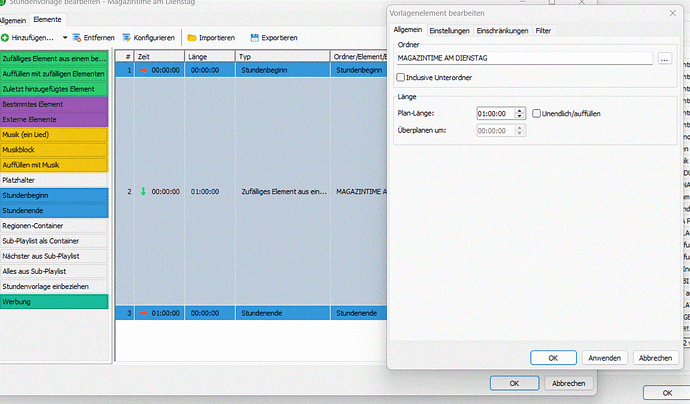Select 'Auffüllen mit Musik' item
The image size is (690, 404).
pos(54,165)
